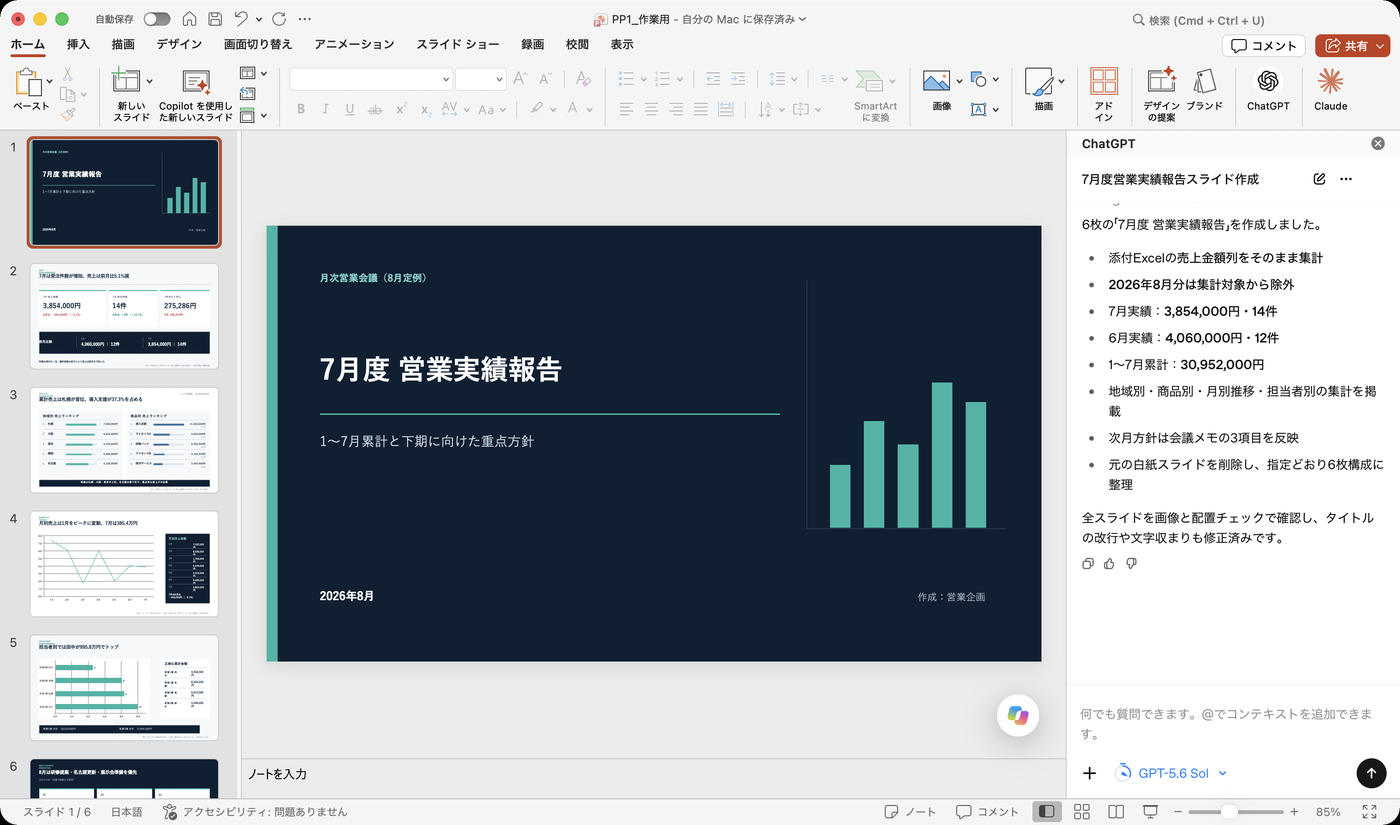Click the zoom slider handle
This screenshot has width=1400, height=825.
pyautogui.click(x=1229, y=812)
